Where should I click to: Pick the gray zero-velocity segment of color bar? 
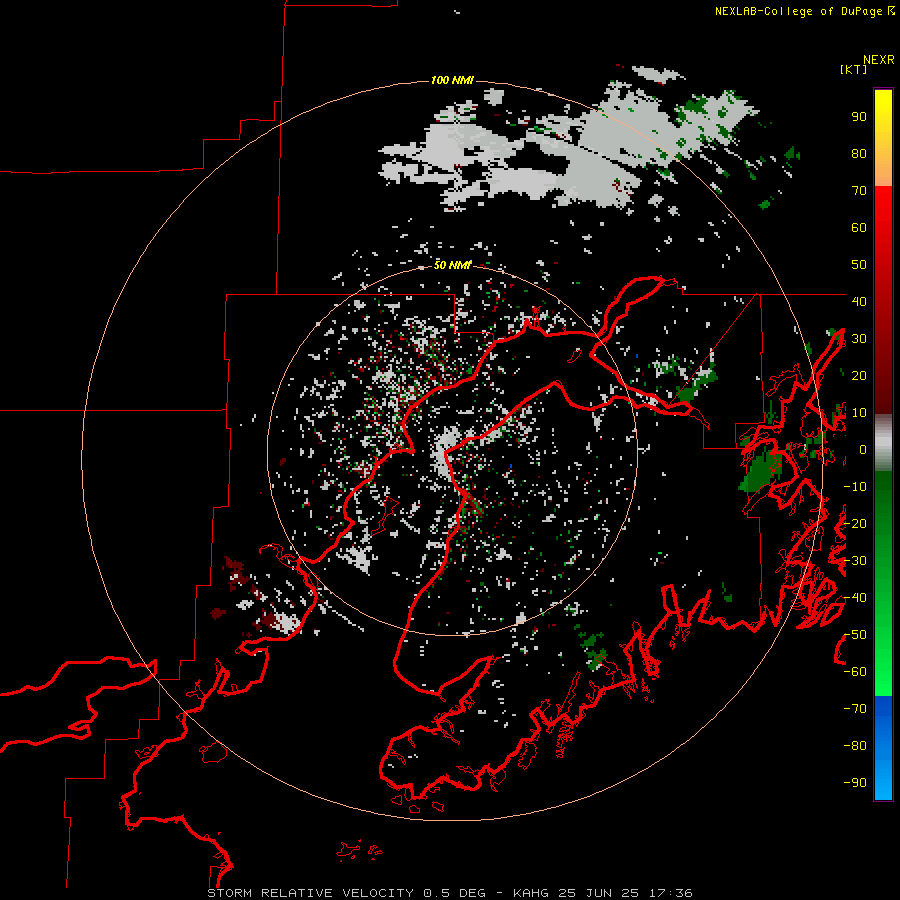[x=883, y=443]
